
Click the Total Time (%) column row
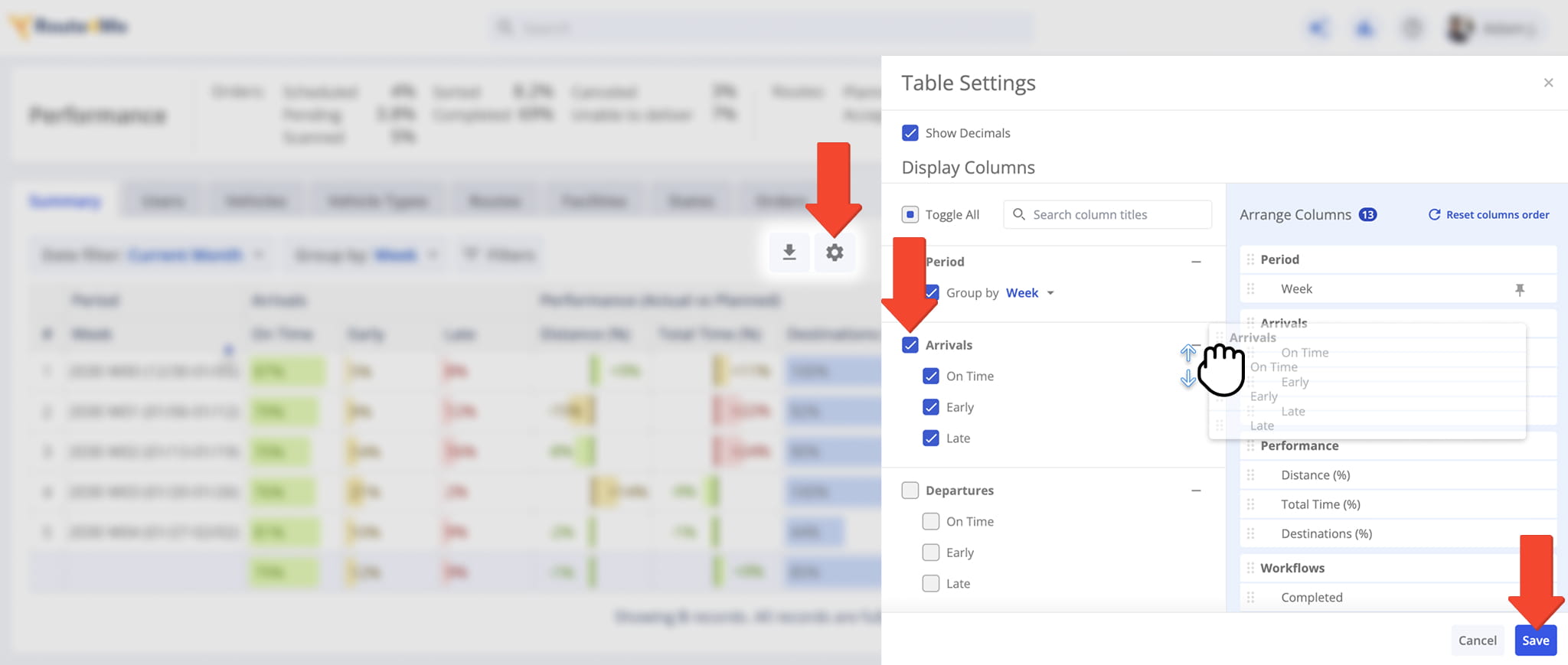tap(1397, 504)
